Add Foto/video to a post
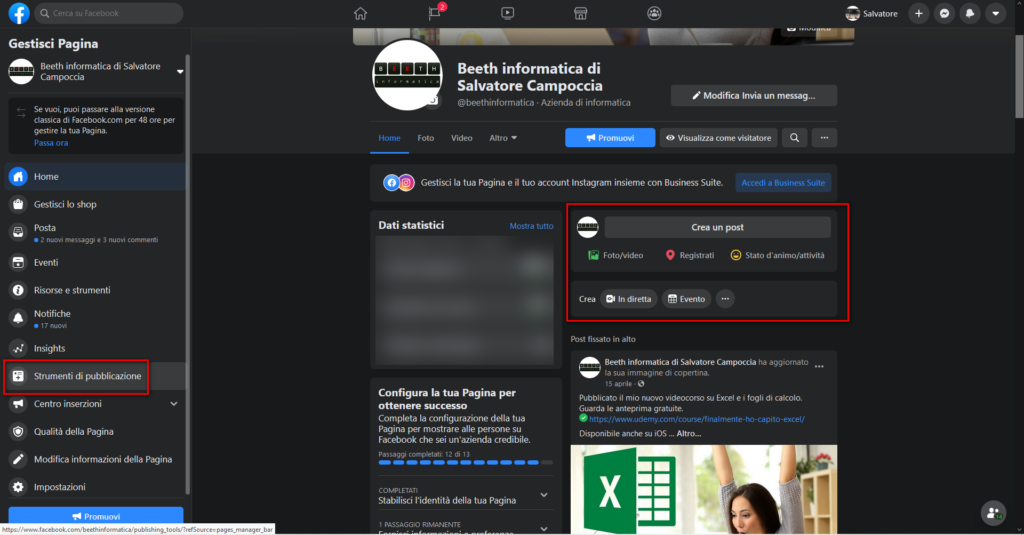This screenshot has width=1024, height=535. point(615,255)
